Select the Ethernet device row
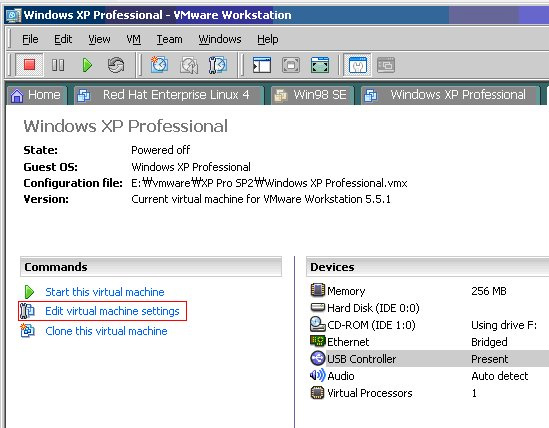Screen dimensions: 549x428 pyautogui.click(x=429, y=342)
